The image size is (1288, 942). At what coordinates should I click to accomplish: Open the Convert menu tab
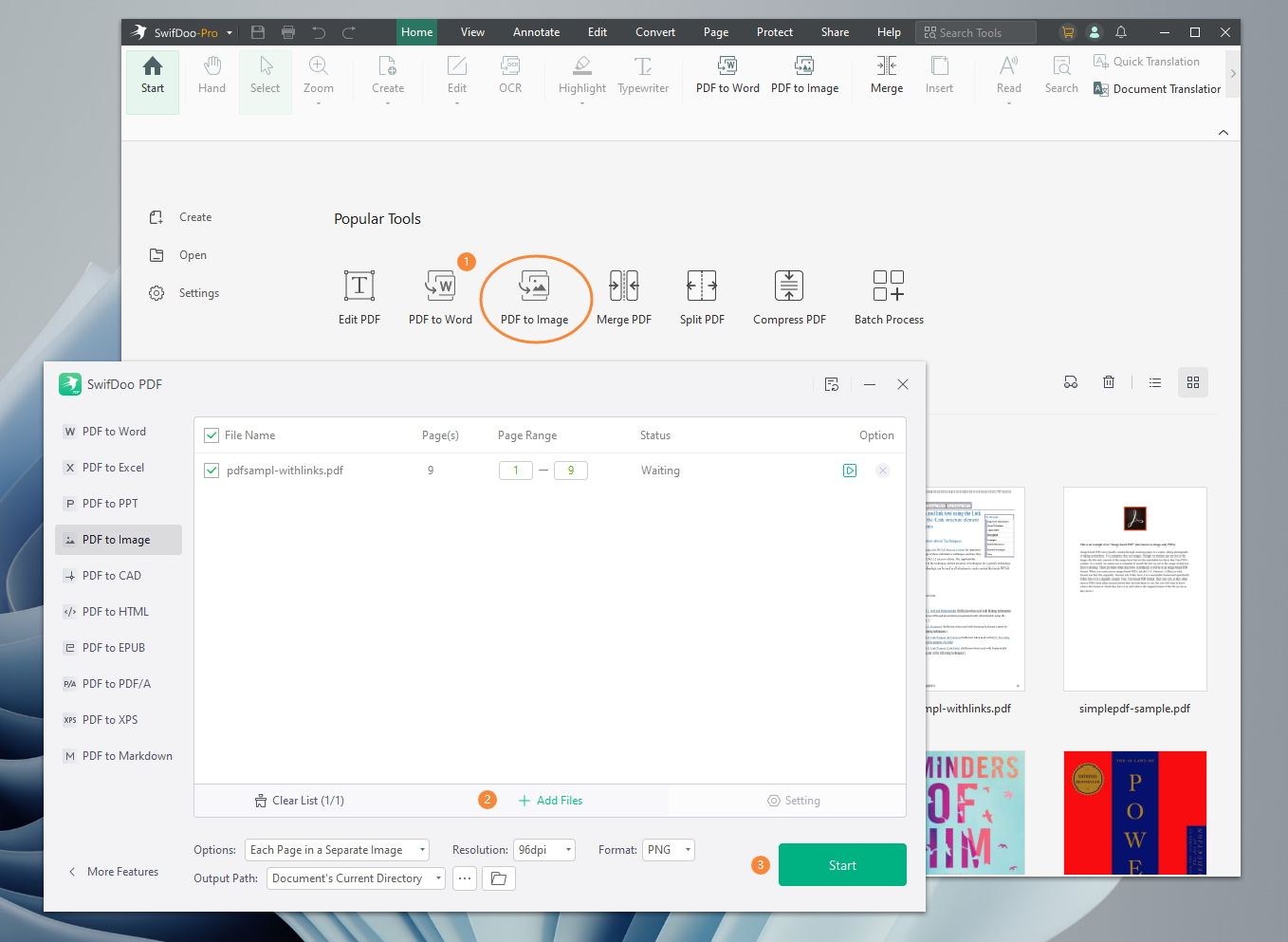pyautogui.click(x=655, y=32)
